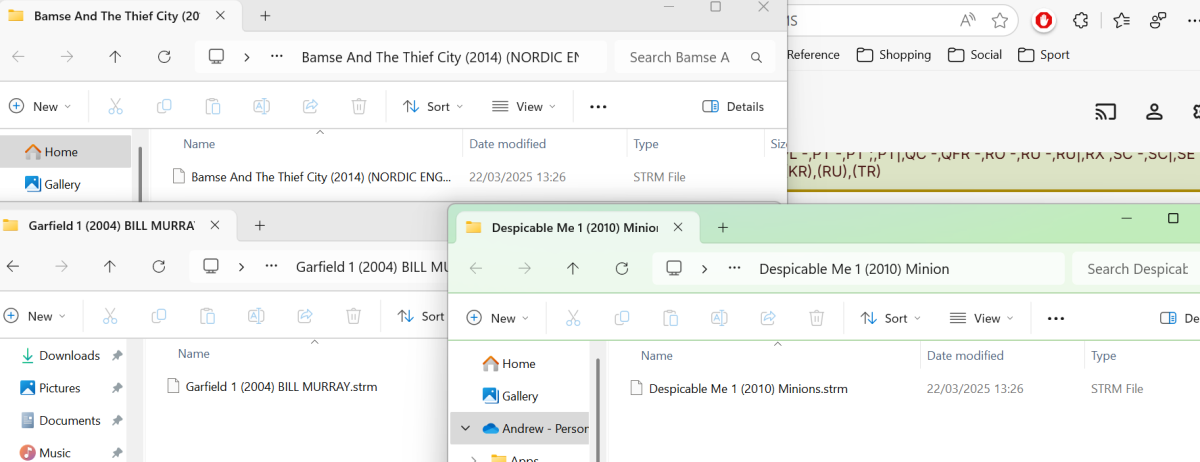Refresh the Garfield folder window
Image resolution: width=1200 pixels, height=462 pixels.
[x=158, y=267]
